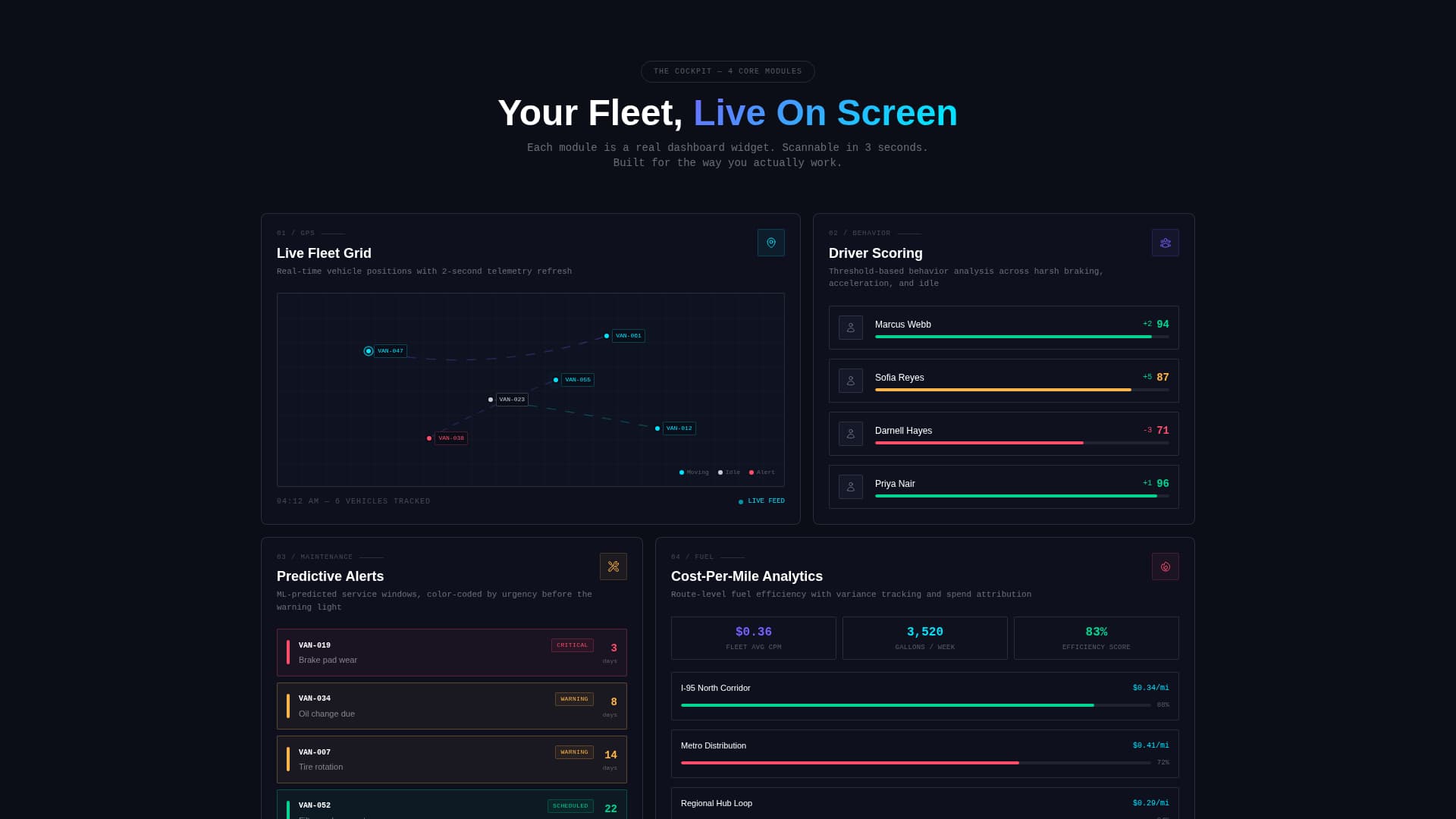The height and width of the screenshot is (819, 1456).
Task: Click Darnell Hayes's score progress bar
Action: (978, 442)
